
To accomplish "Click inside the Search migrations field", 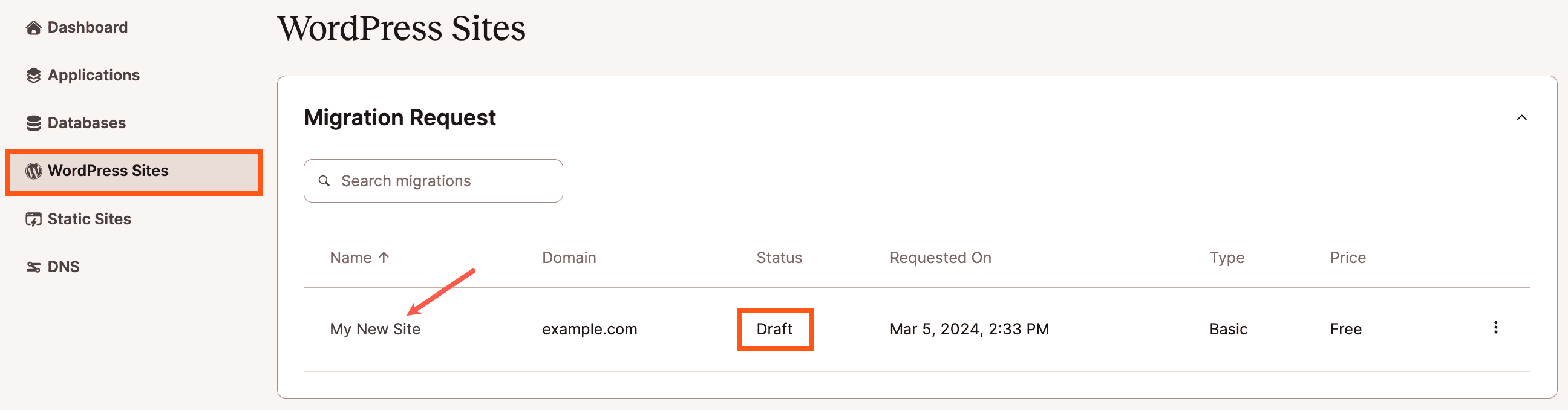I will coord(433,180).
